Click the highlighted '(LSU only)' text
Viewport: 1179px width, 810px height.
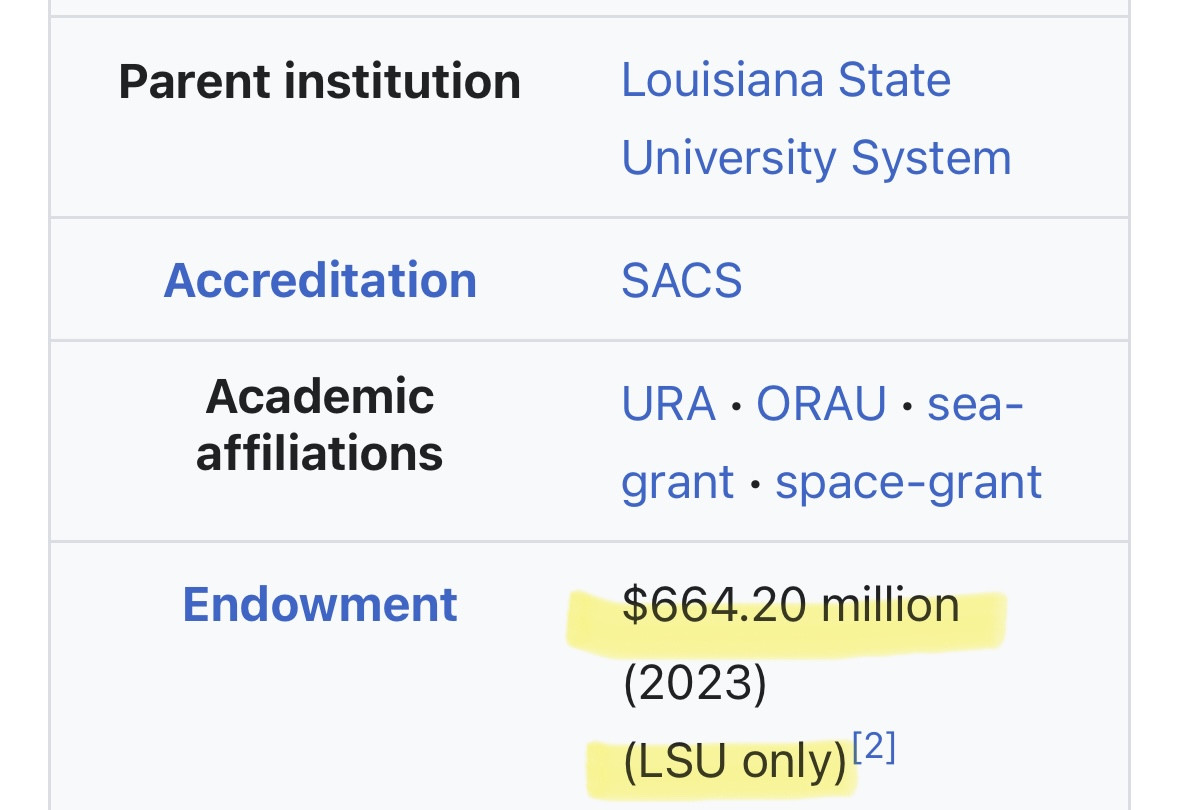734,764
